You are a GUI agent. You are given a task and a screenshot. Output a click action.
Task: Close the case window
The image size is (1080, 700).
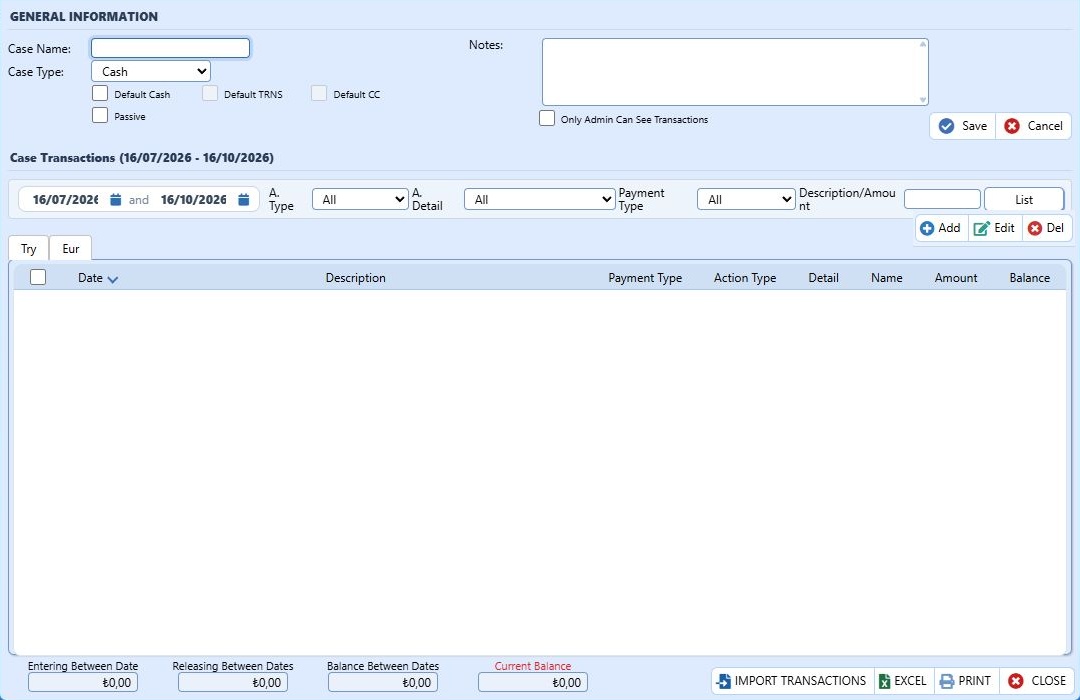[x=1037, y=681]
